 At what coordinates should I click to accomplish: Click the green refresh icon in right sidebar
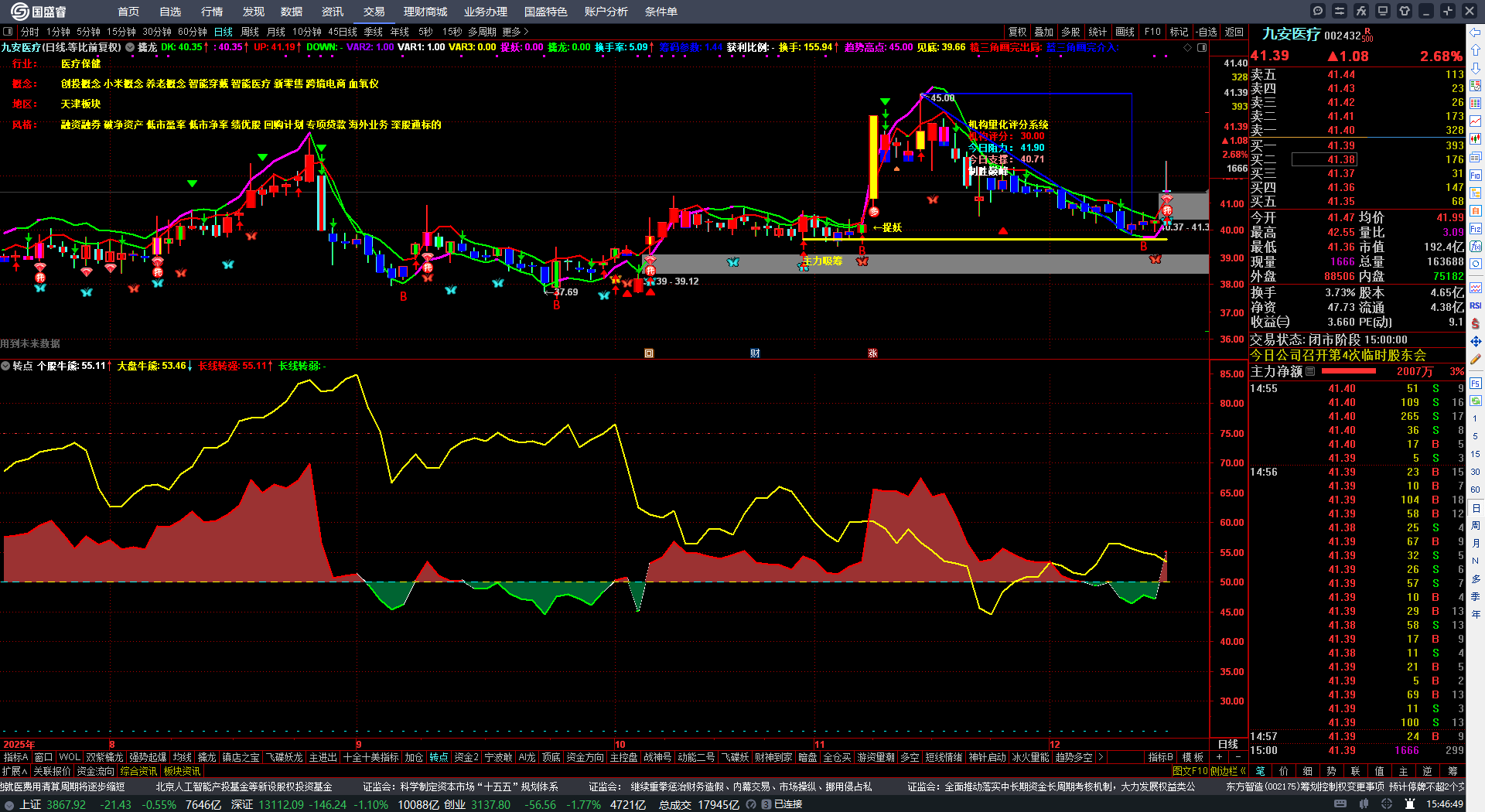(1476, 401)
